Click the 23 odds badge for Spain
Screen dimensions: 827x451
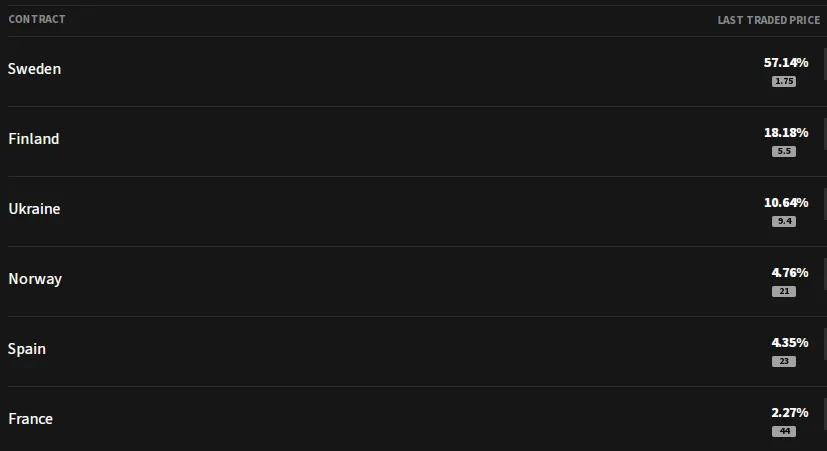pos(784,361)
